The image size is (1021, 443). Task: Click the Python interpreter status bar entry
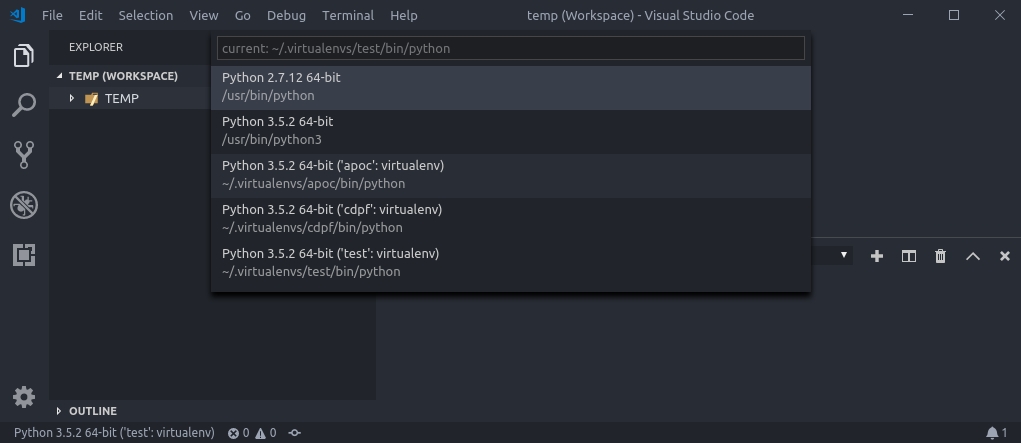114,433
